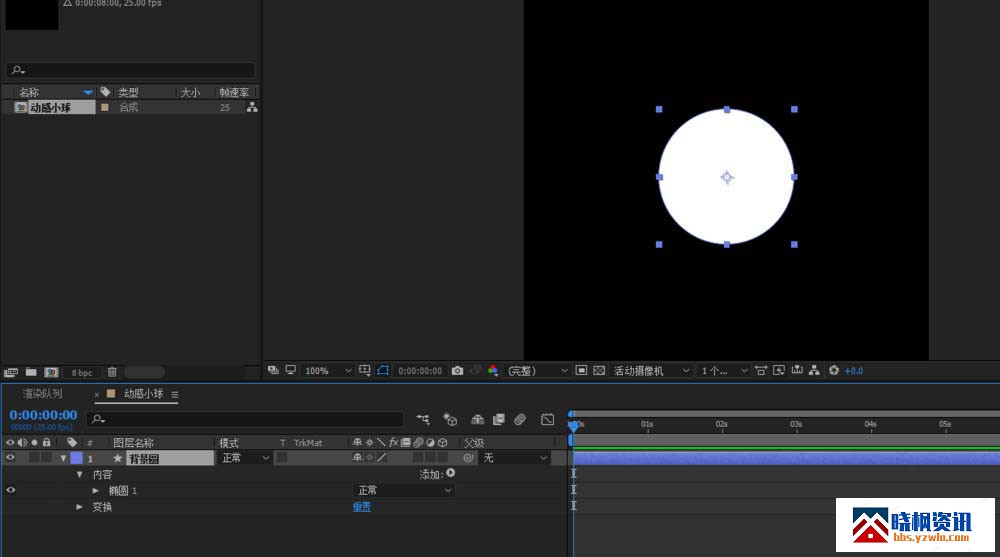The image size is (1000, 557).
Task: Sort project by 类型 column header
Action: [128, 93]
